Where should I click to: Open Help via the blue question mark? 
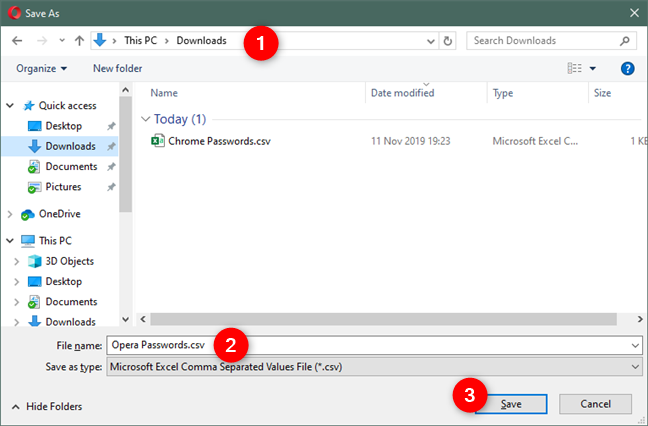point(628,68)
